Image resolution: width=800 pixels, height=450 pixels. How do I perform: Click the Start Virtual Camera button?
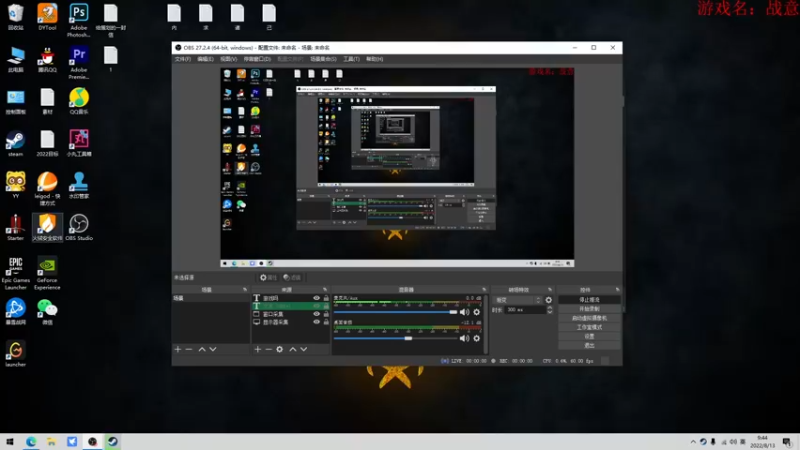pyautogui.click(x=589, y=318)
